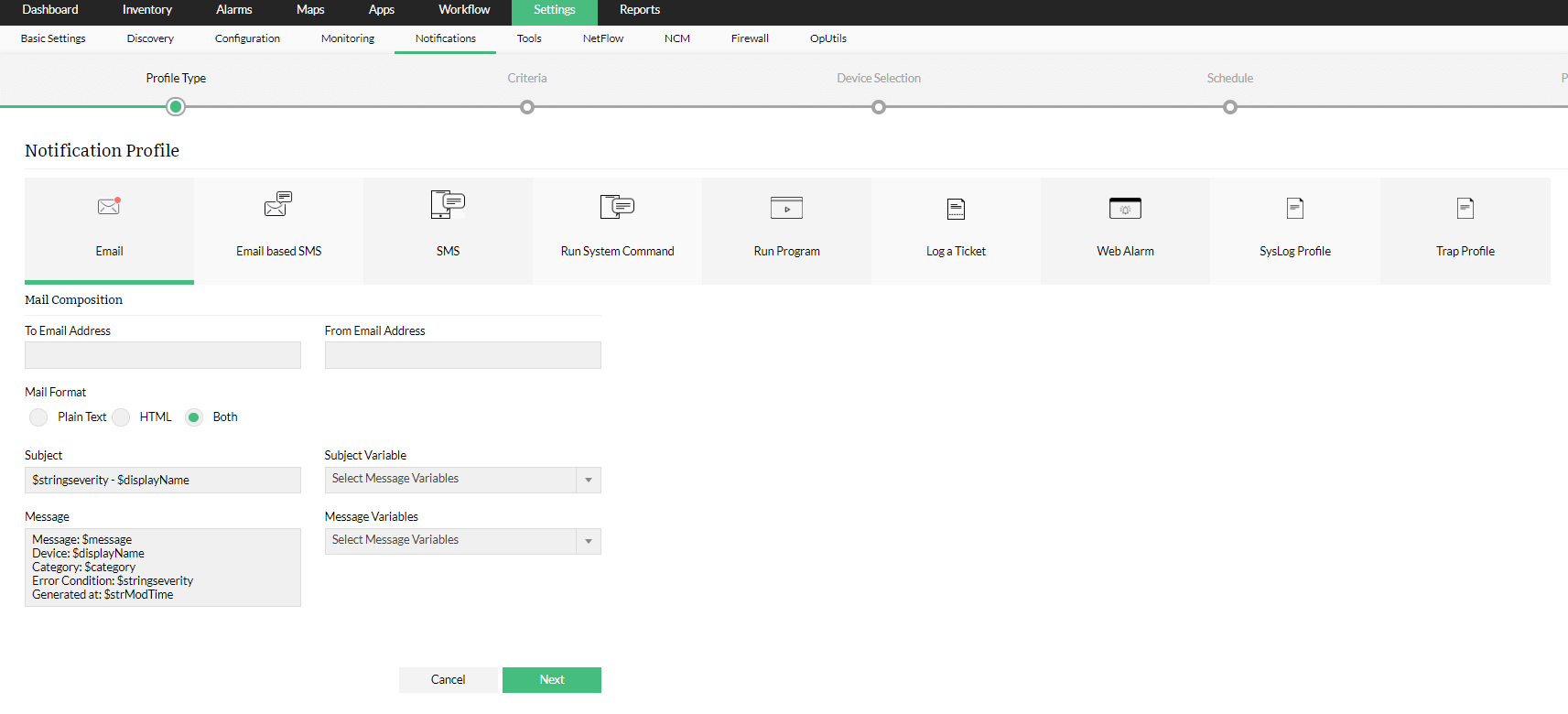Focus the To Email Address field
The image size is (1568, 714).
(x=163, y=355)
